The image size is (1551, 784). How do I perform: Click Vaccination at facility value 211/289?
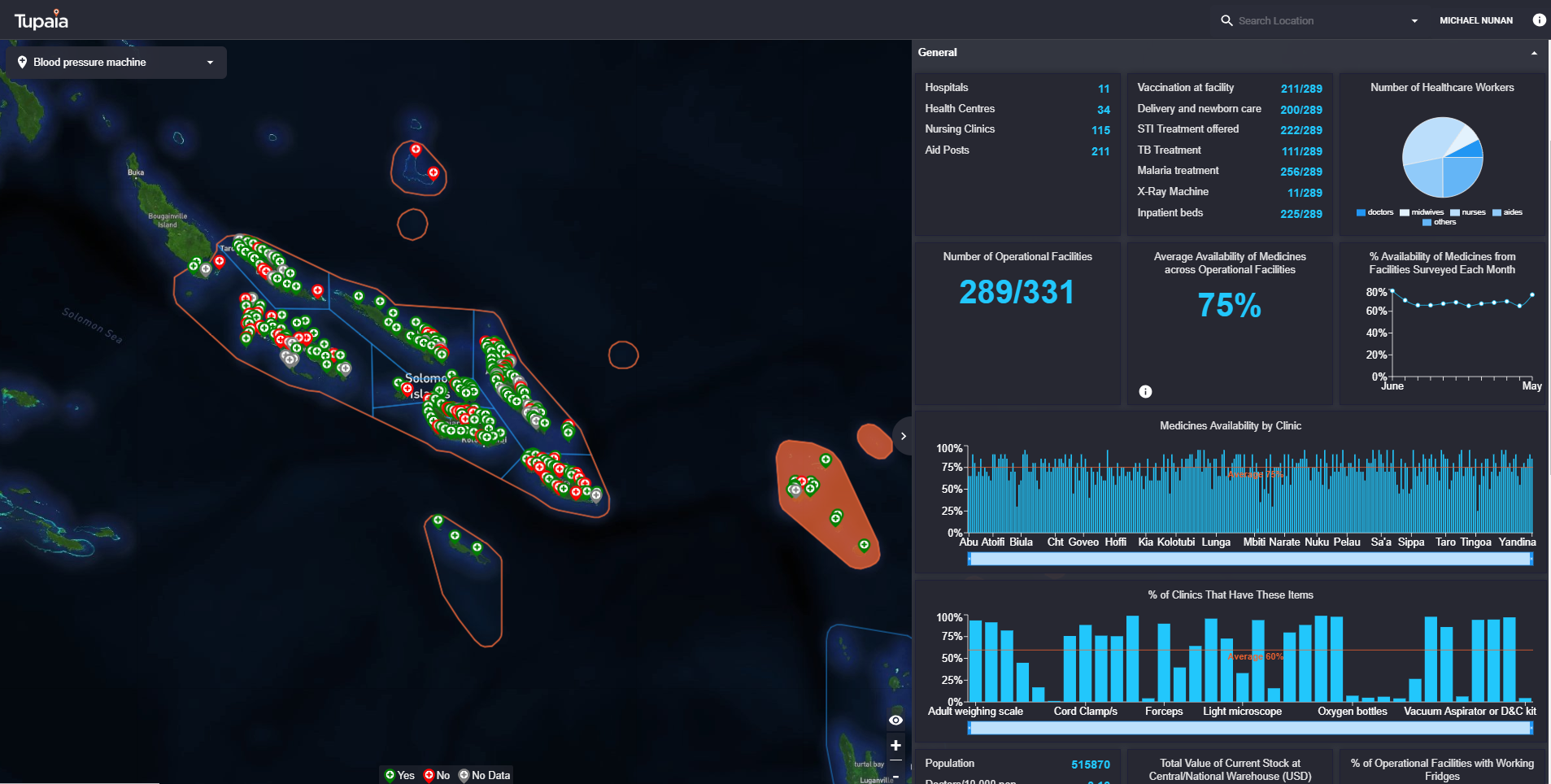(x=1301, y=89)
